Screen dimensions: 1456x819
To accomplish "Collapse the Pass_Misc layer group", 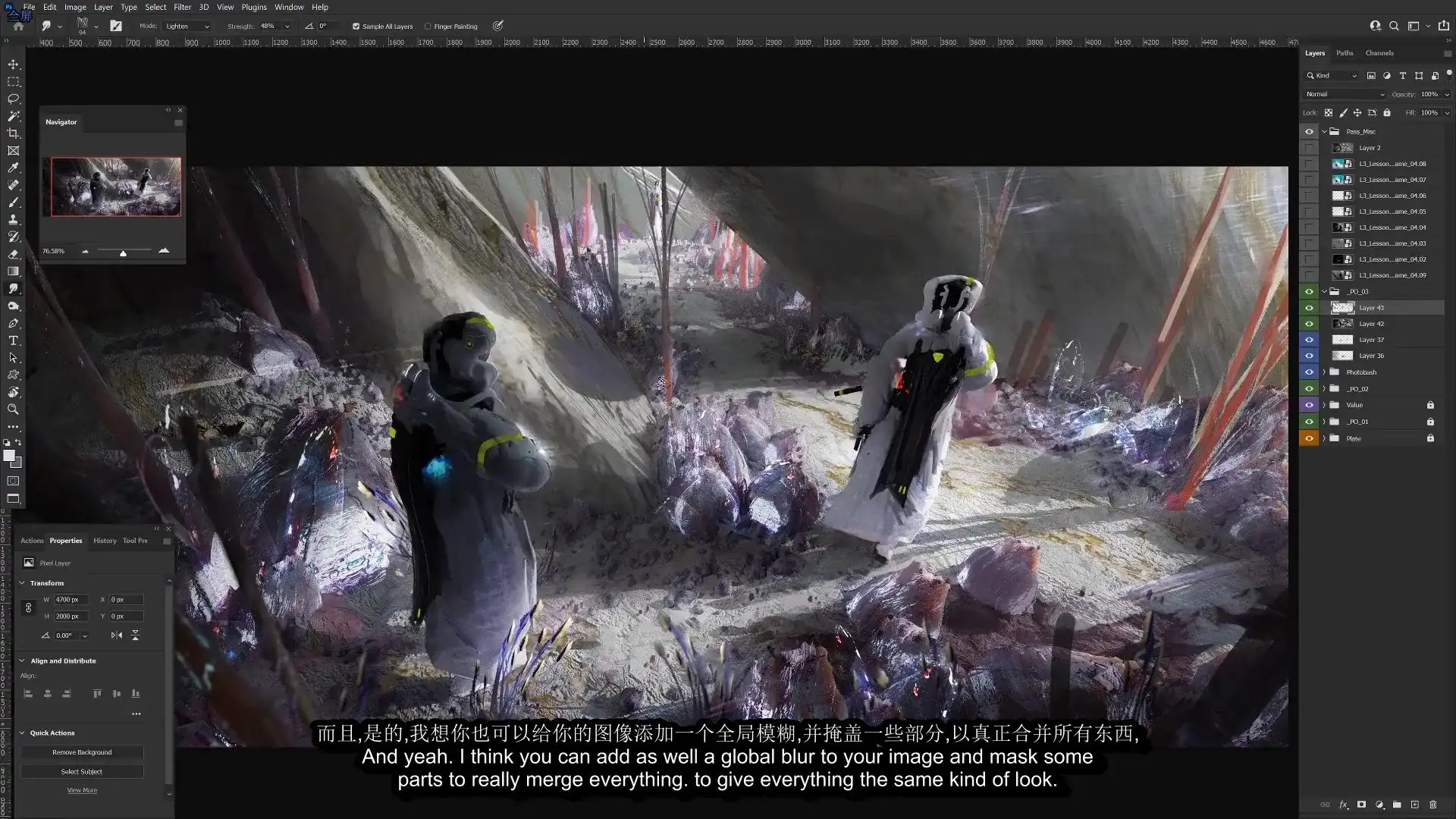I will [1323, 131].
